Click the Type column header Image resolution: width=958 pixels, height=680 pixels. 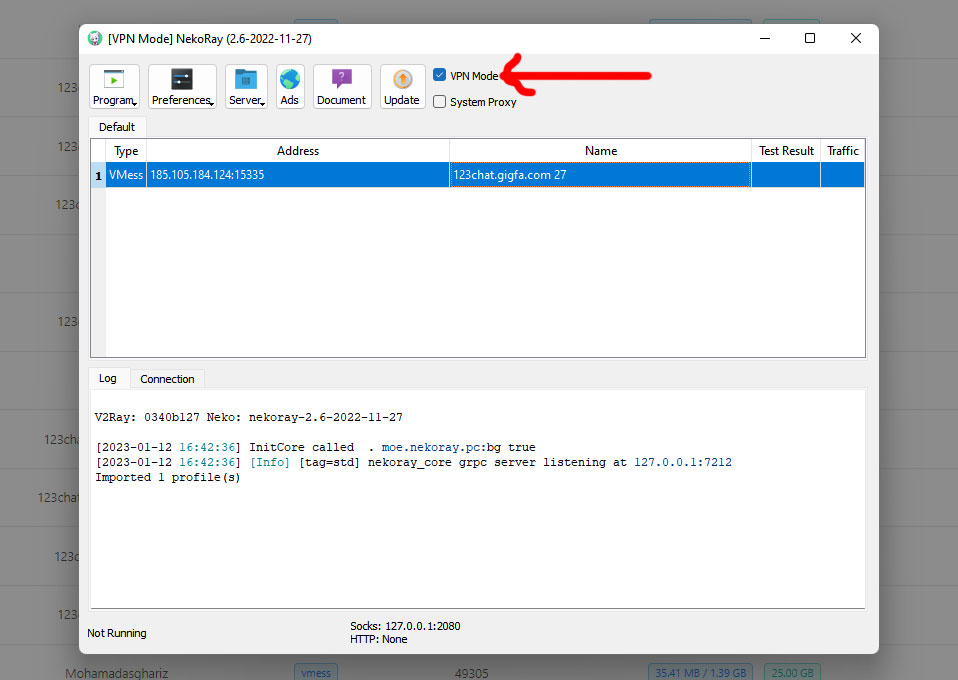click(126, 151)
